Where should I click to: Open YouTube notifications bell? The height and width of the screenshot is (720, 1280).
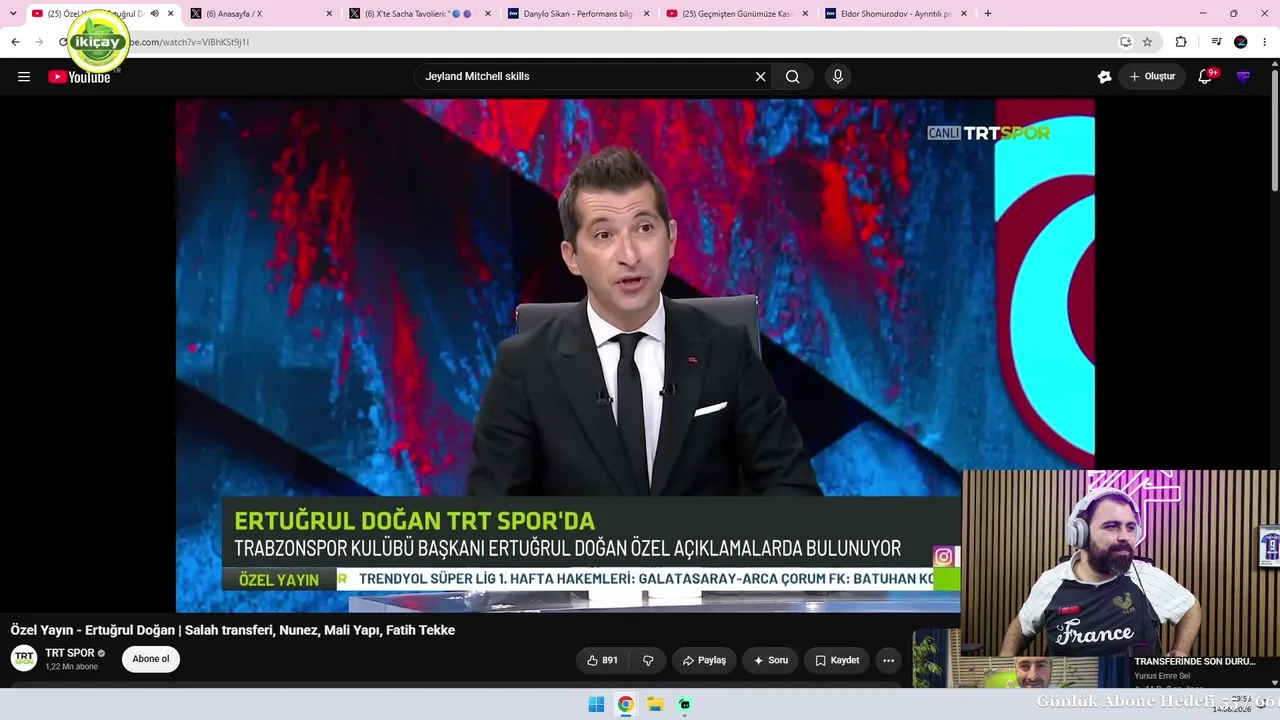click(x=1205, y=76)
